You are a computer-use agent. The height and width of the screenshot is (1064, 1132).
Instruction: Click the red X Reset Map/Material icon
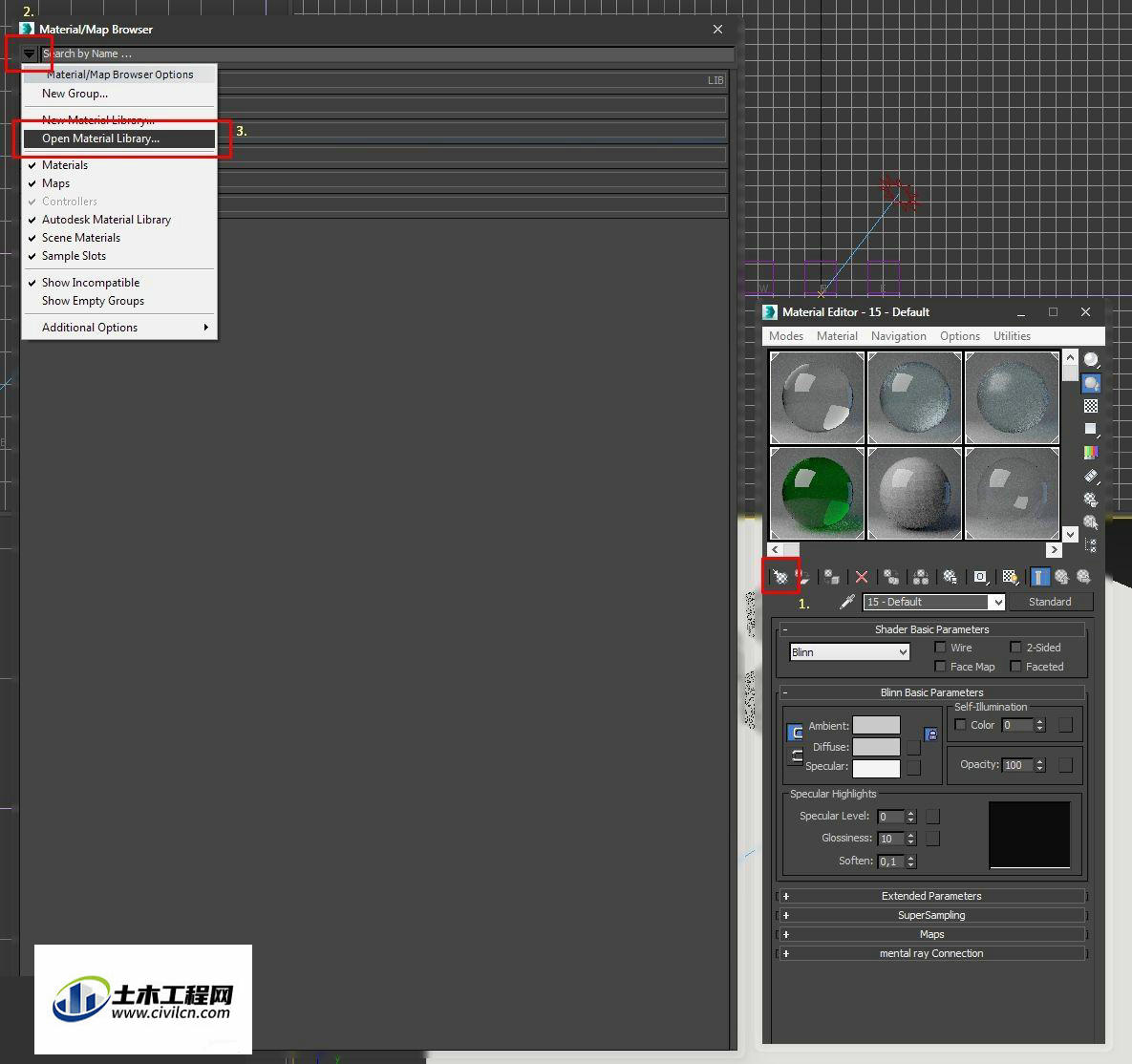pyautogui.click(x=862, y=577)
